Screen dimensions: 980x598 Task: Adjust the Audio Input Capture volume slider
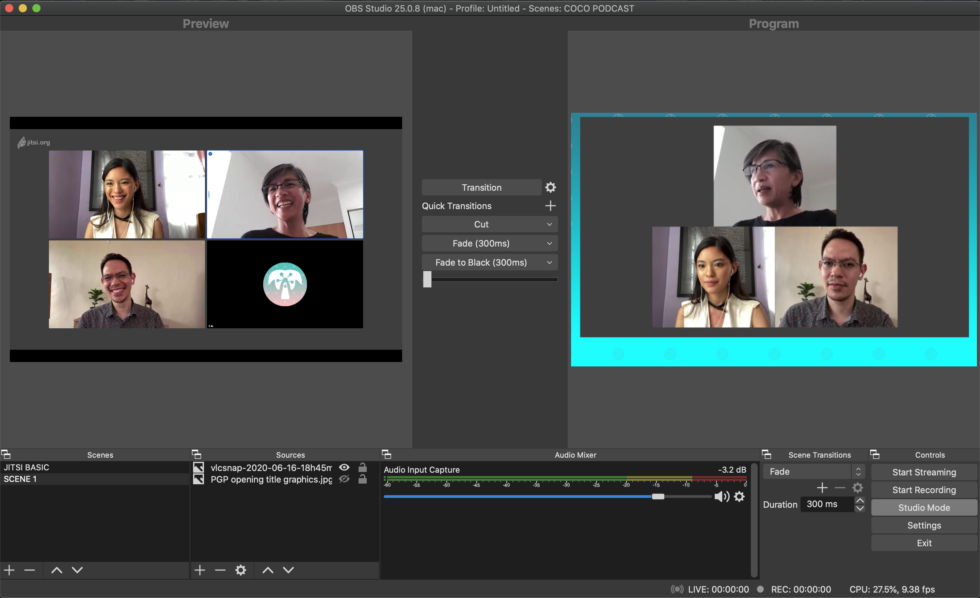[x=659, y=495]
